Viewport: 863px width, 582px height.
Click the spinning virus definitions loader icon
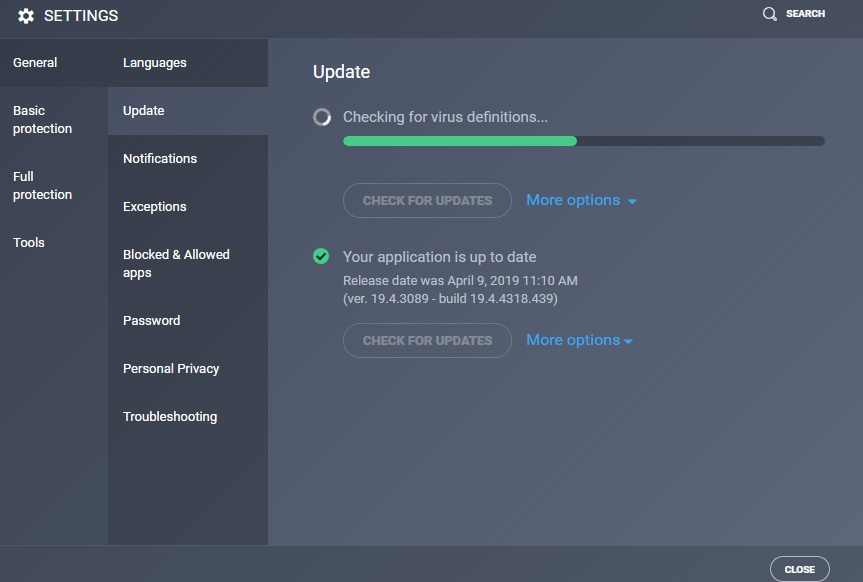[322, 117]
